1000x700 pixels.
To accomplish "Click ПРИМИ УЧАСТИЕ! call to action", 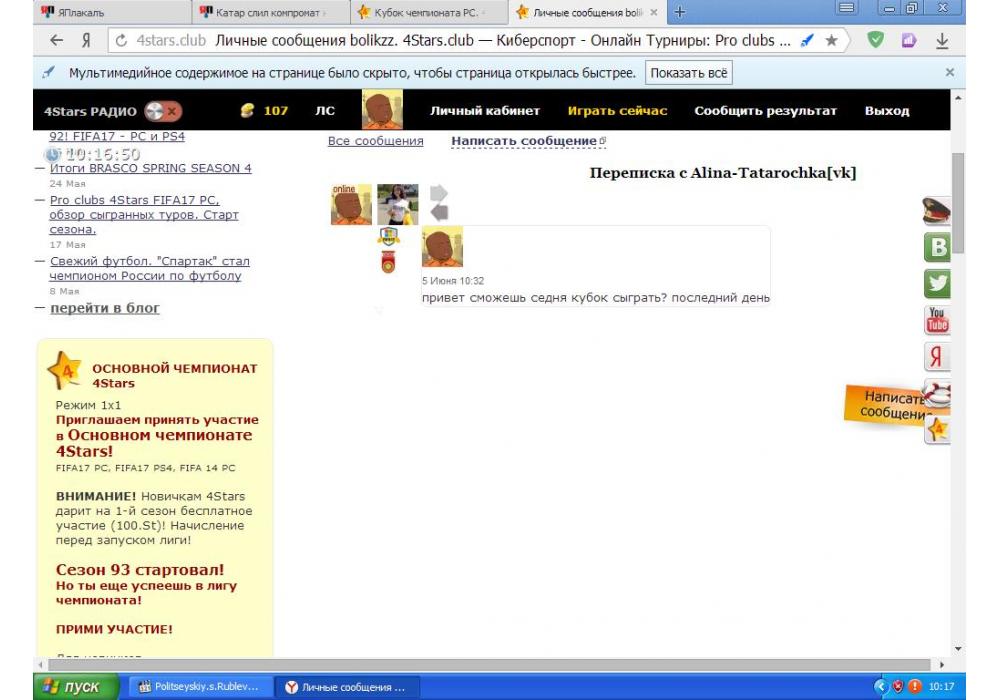I will coord(114,629).
